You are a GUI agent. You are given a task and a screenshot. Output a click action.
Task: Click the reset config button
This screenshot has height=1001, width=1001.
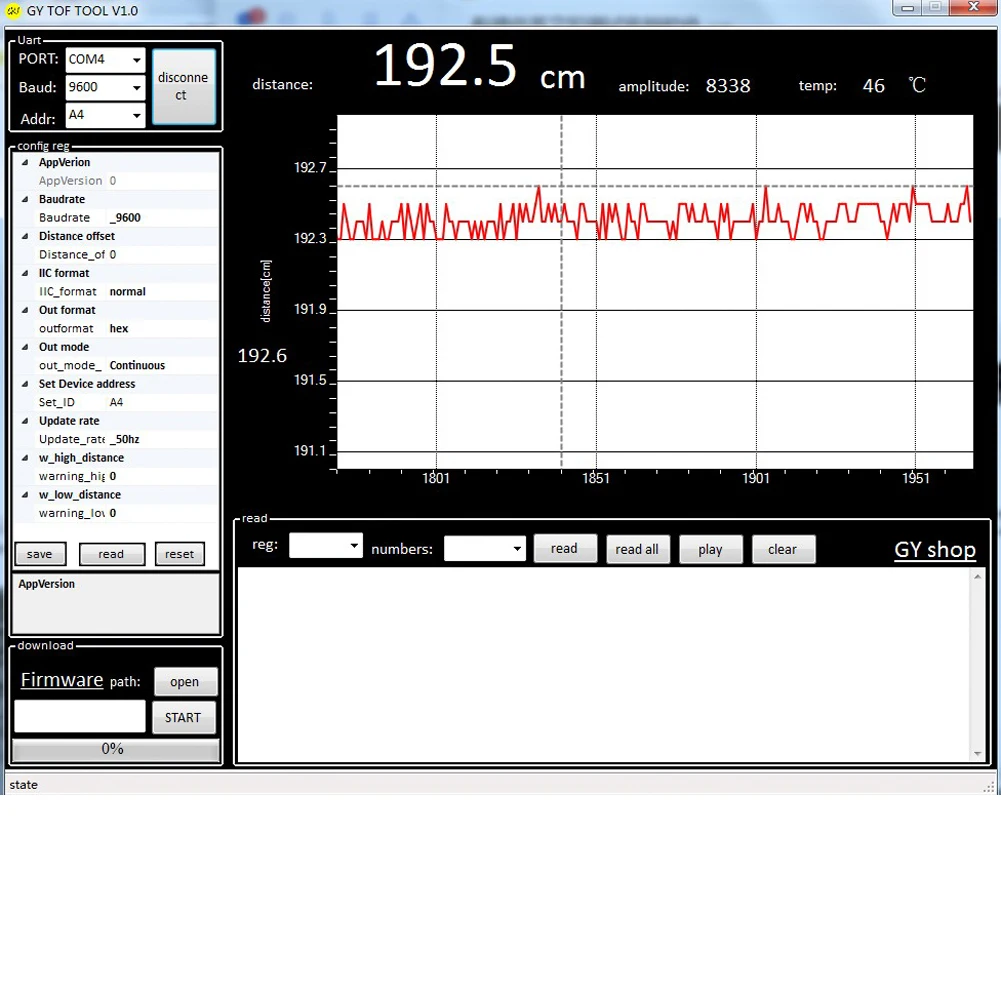pos(180,554)
